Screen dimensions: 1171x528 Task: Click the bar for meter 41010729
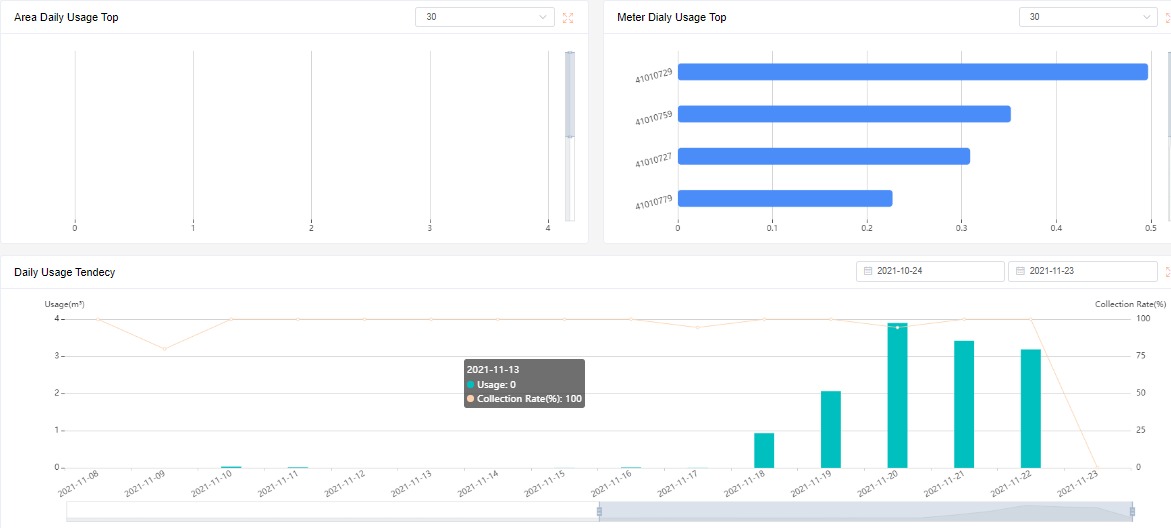click(x=912, y=72)
